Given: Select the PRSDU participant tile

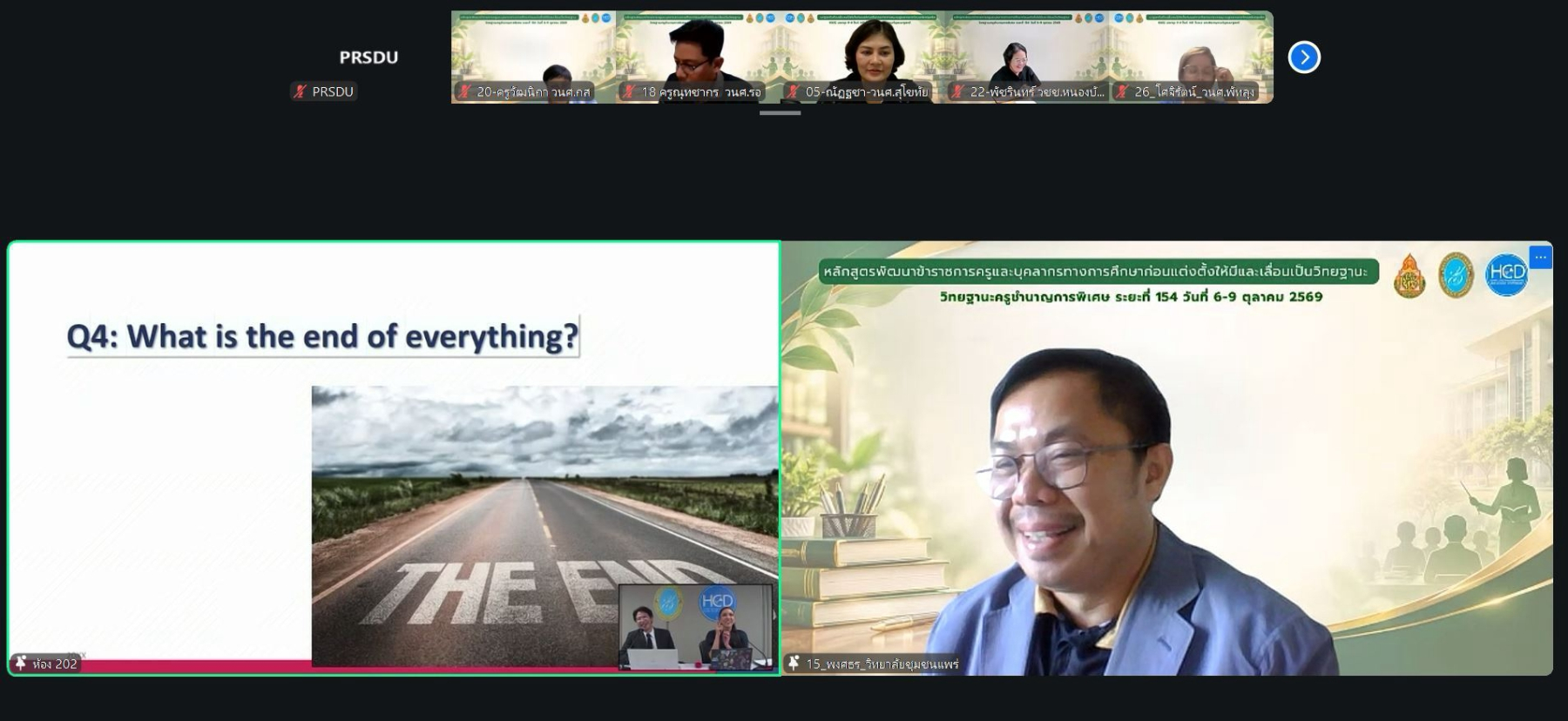Looking at the screenshot, I should (368, 57).
